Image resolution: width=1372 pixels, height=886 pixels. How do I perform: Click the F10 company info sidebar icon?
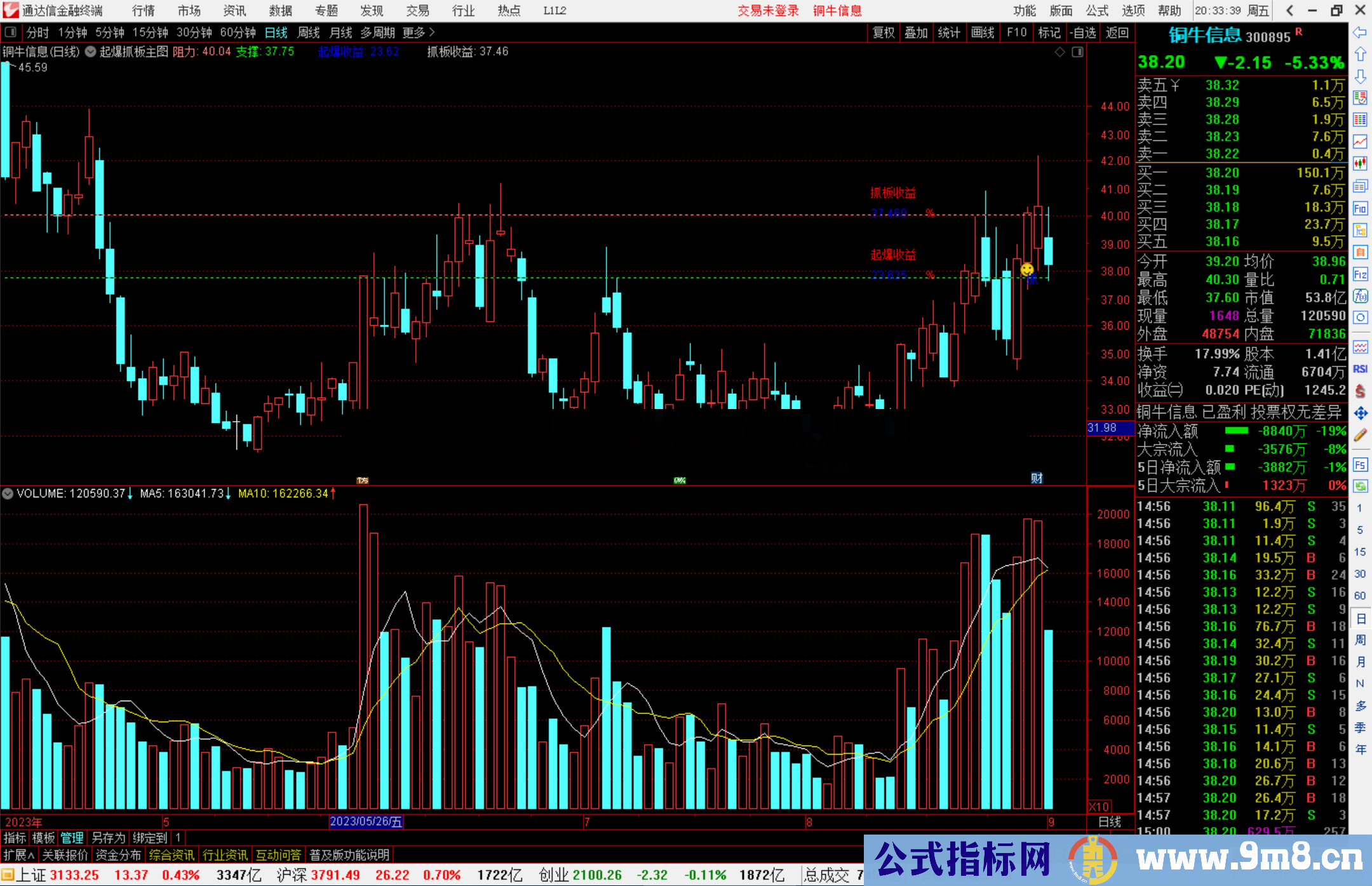click(x=1360, y=208)
